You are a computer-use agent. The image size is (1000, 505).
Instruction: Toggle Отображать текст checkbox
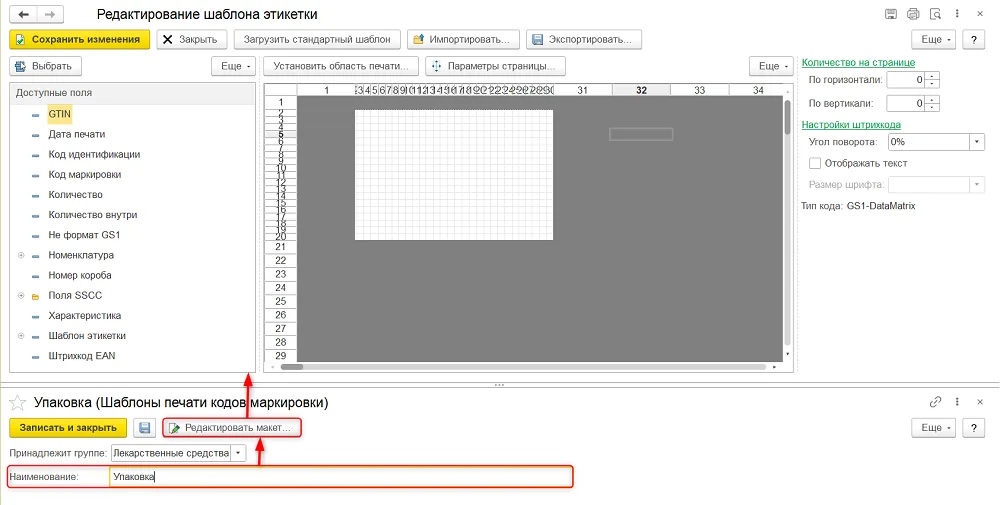[x=814, y=163]
